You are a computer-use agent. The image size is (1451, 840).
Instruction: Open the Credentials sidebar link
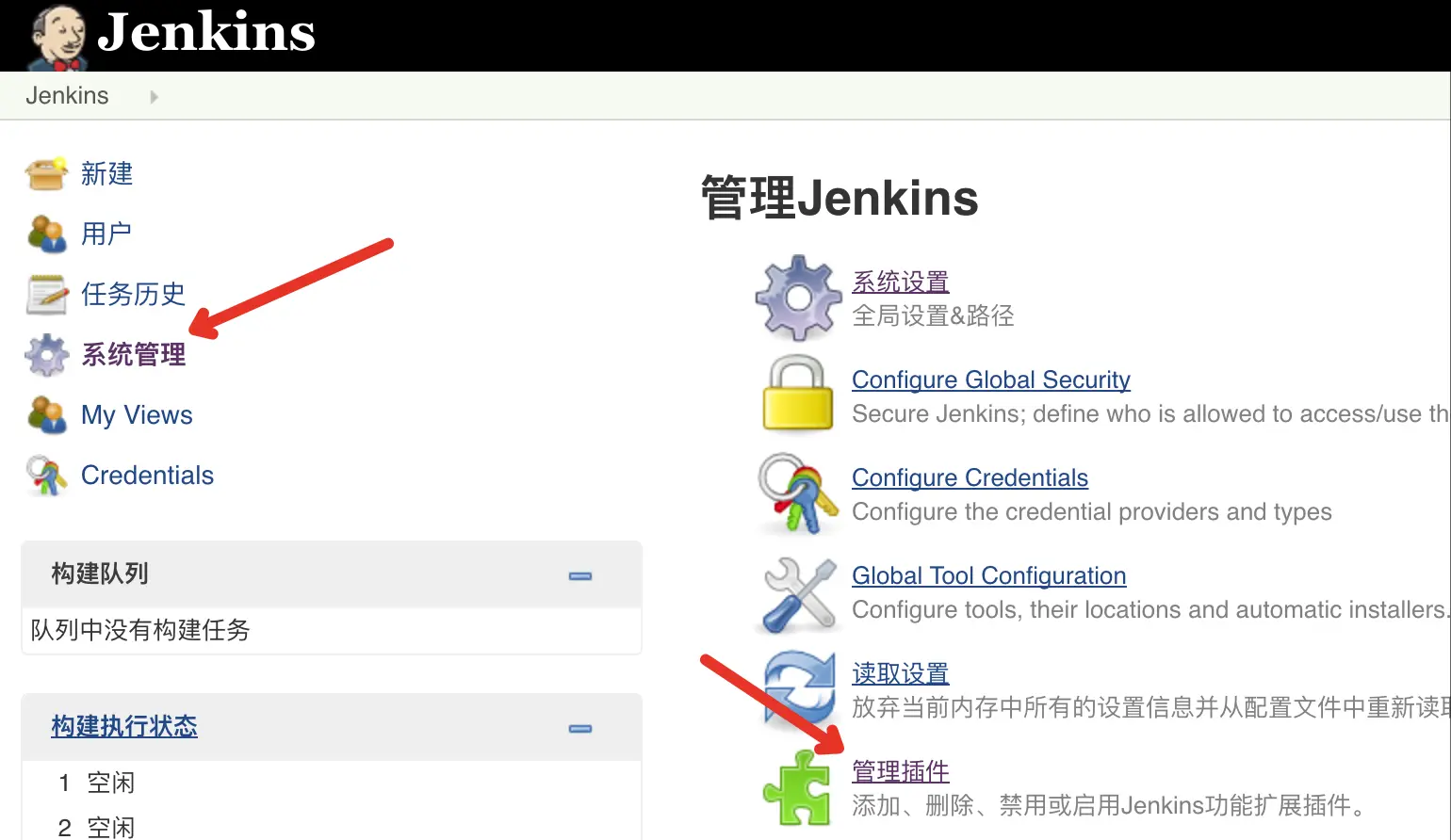147,476
